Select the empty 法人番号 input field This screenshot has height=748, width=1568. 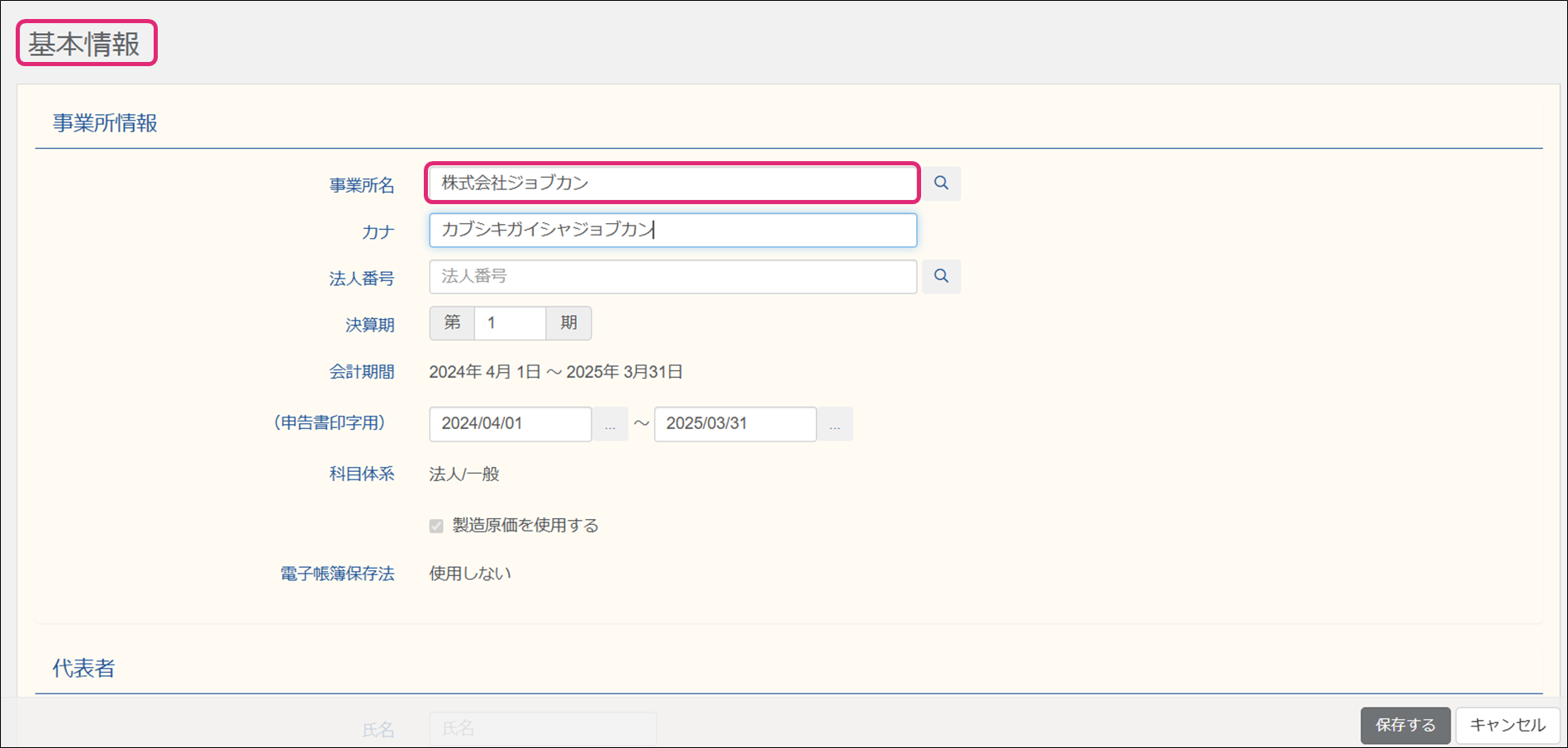[x=672, y=276]
